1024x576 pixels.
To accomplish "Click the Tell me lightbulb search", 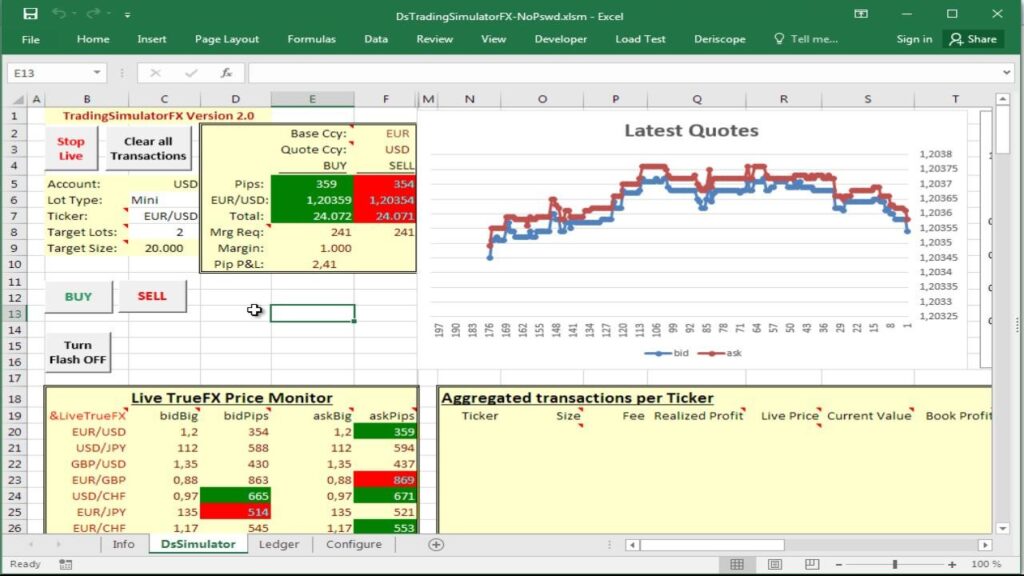I will point(805,39).
